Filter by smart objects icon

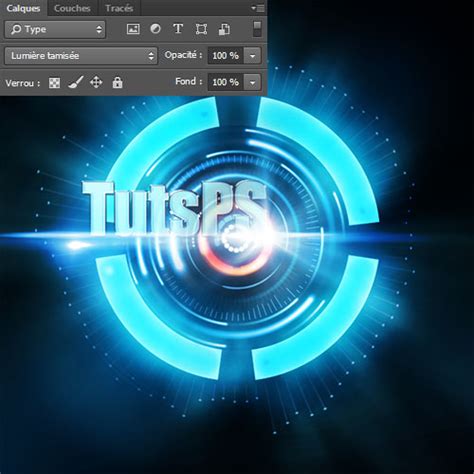point(224,29)
